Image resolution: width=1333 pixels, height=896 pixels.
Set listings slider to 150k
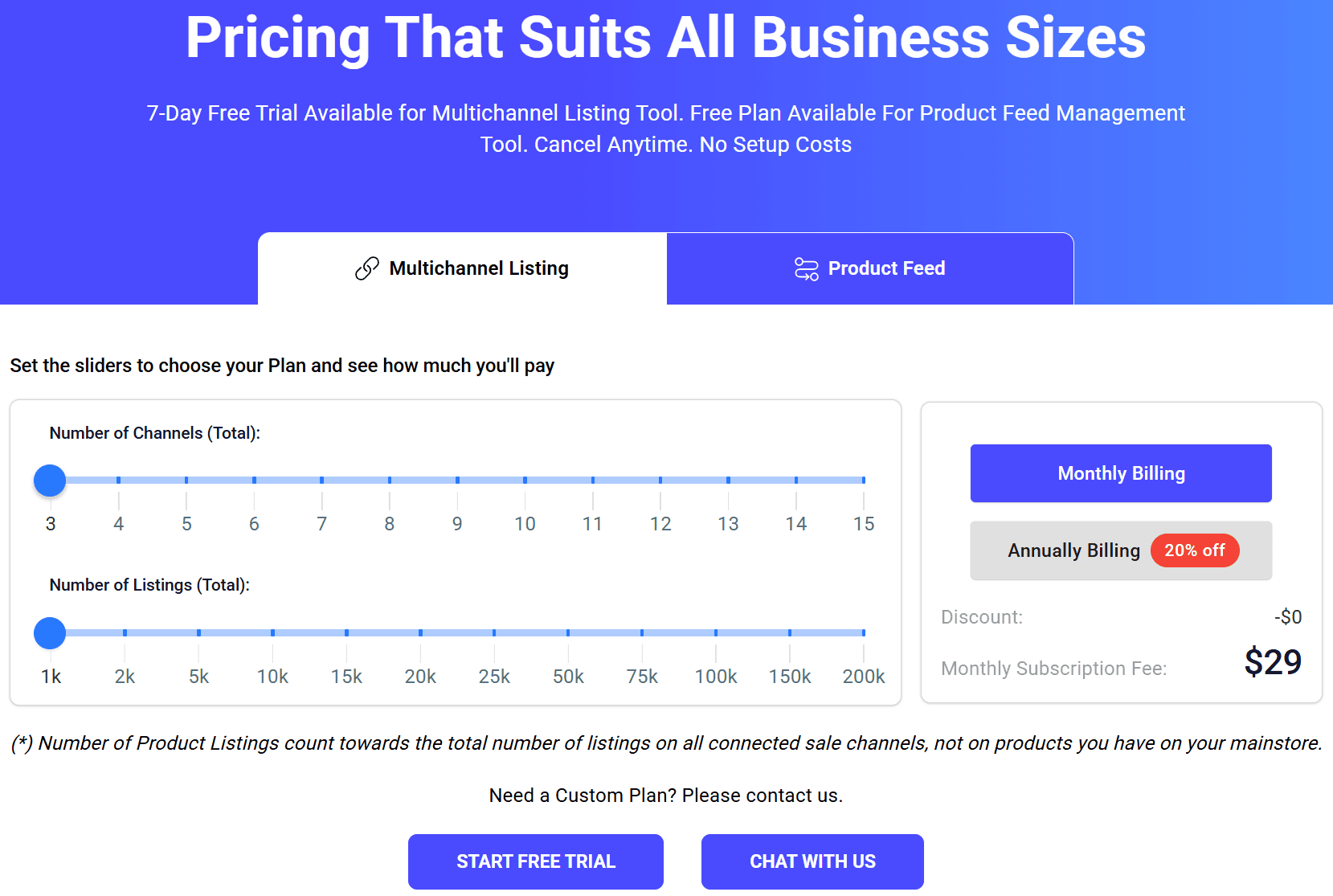tap(790, 632)
